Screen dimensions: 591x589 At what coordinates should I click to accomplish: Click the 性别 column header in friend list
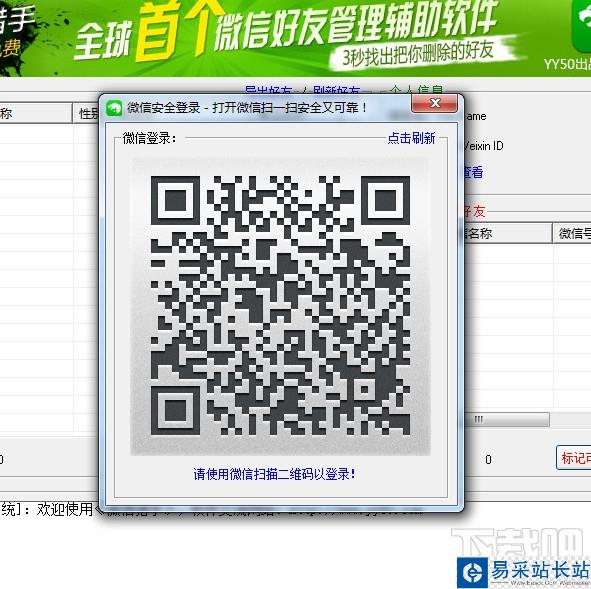coord(86,113)
